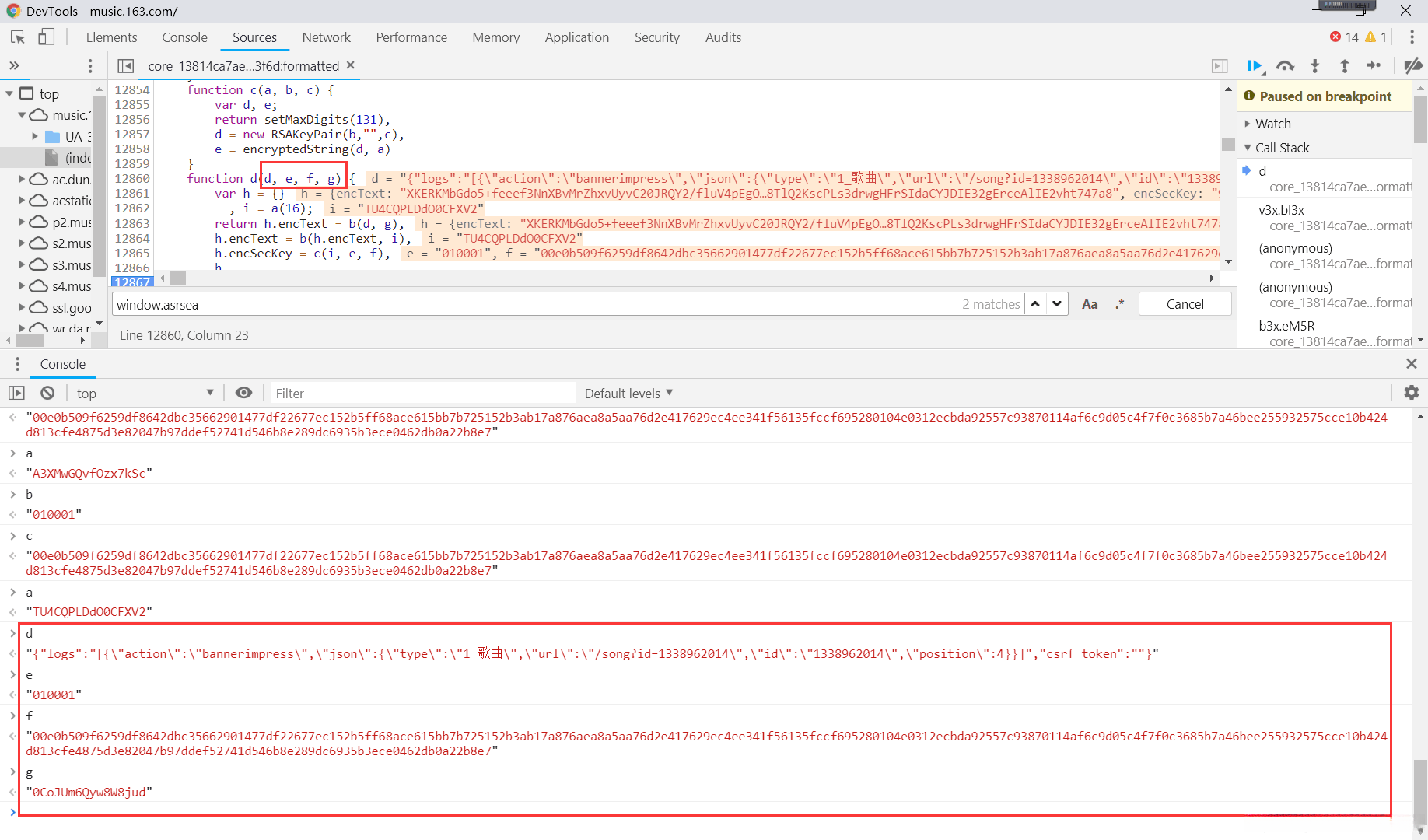The height and width of the screenshot is (840, 1428).
Task: Open the Application tab
Action: pyautogui.click(x=576, y=37)
